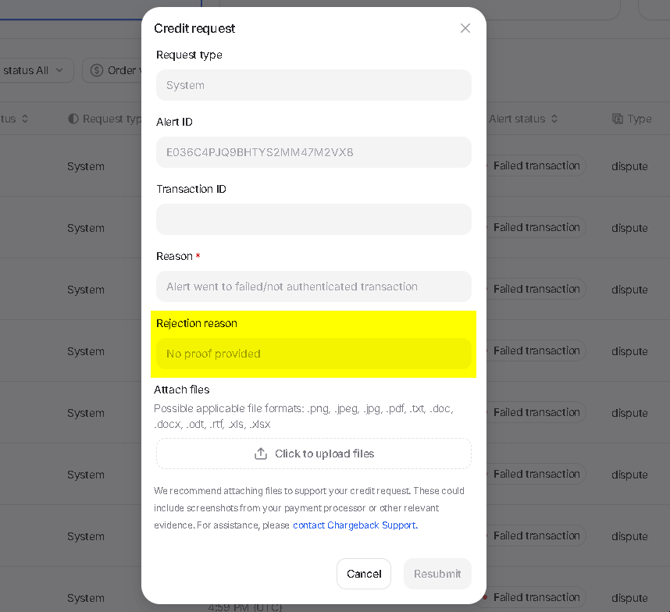Click the Request type field

pos(313,85)
